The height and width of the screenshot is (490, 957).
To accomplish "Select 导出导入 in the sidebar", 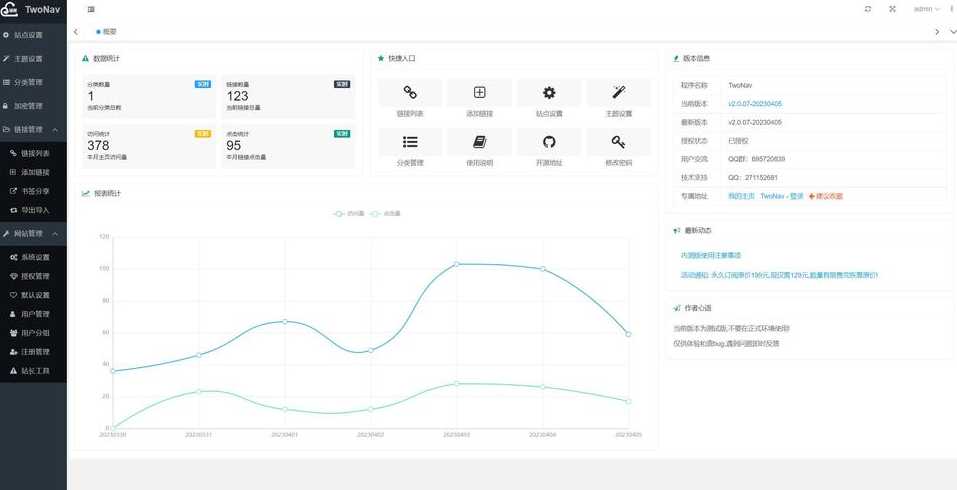I will pyautogui.click(x=33, y=210).
